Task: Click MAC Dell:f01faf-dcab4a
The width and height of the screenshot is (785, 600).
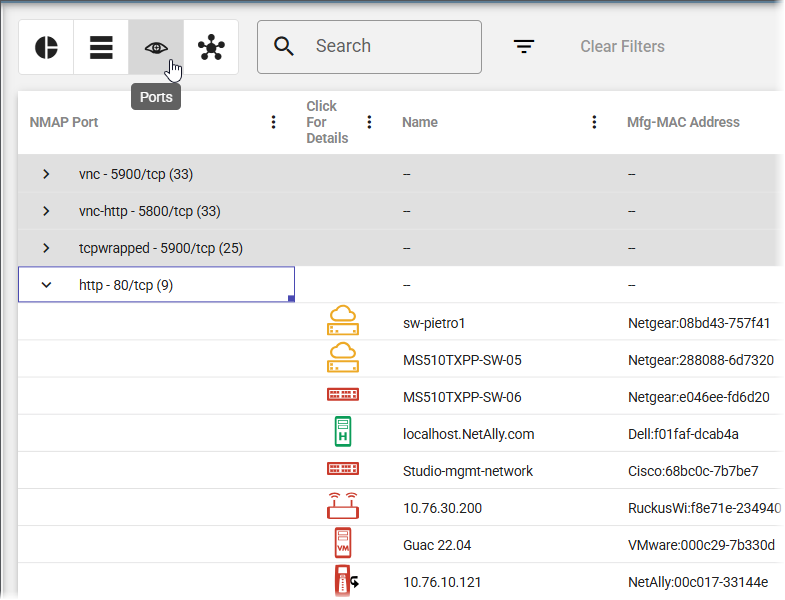Action: (x=683, y=434)
